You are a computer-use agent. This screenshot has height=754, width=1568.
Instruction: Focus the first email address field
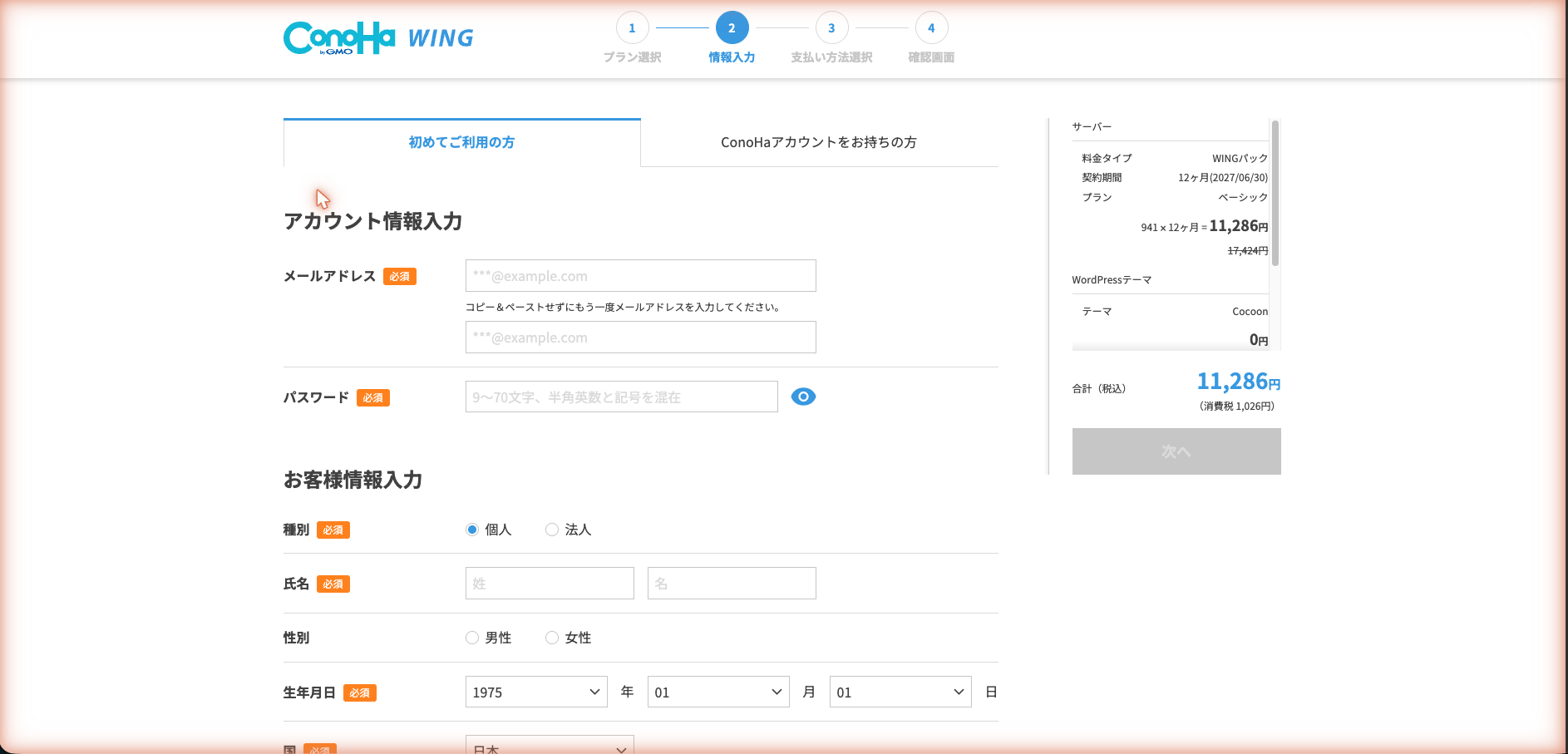point(641,275)
